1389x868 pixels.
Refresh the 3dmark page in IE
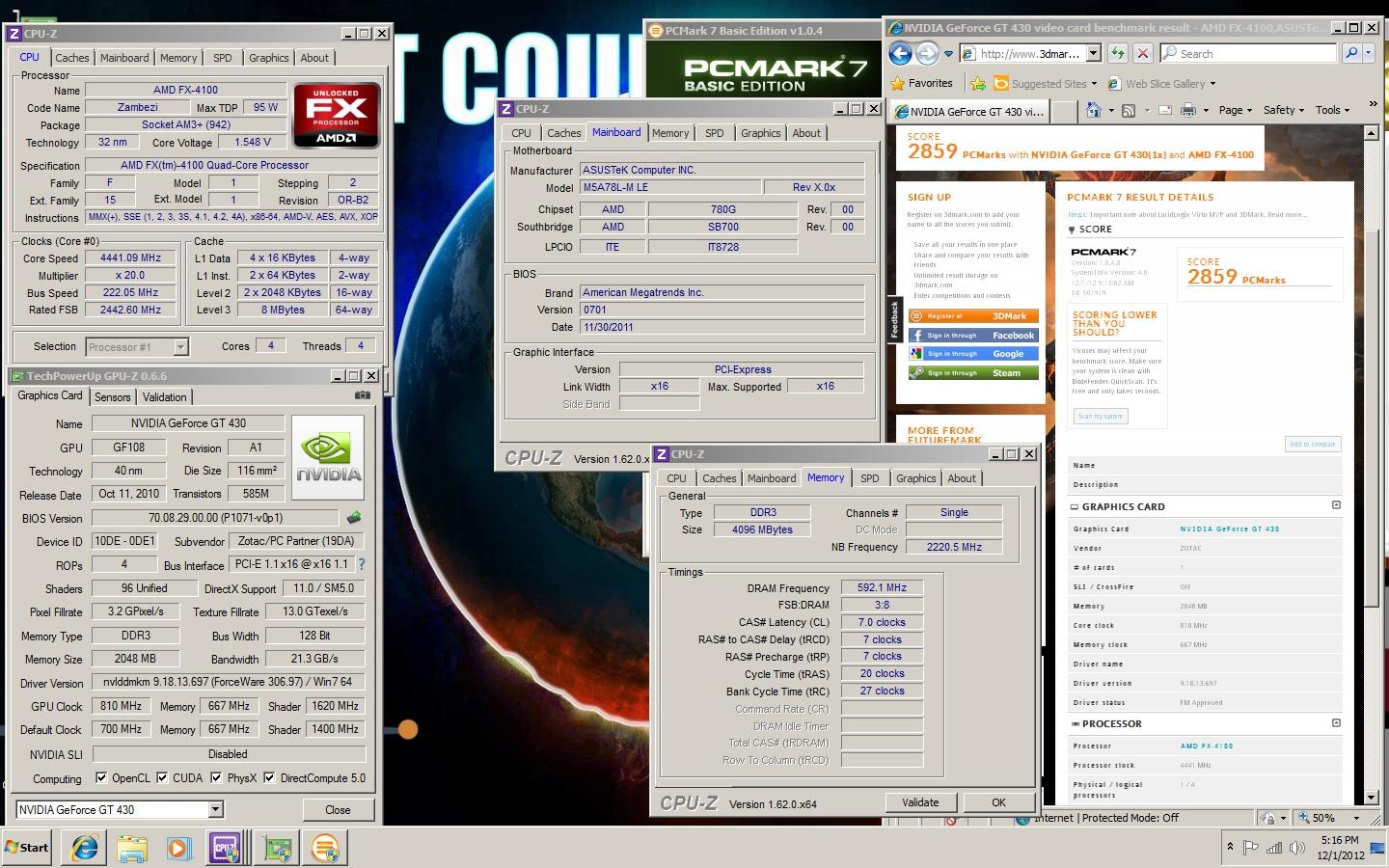pos(1118,53)
